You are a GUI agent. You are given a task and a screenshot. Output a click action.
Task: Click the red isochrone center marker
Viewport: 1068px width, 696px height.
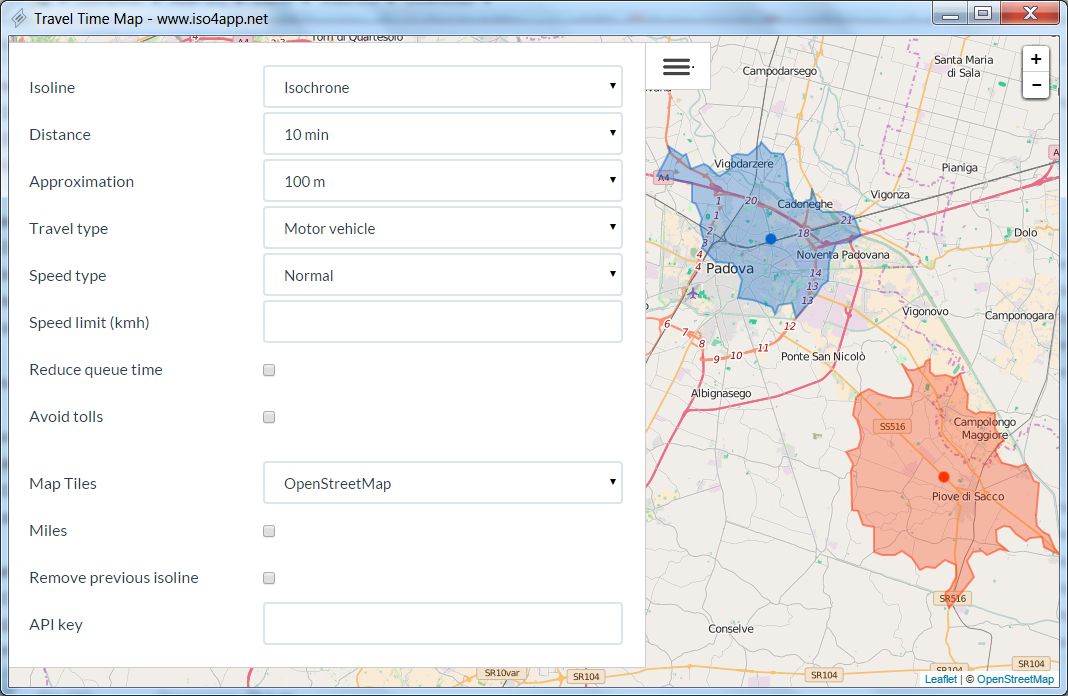[943, 477]
